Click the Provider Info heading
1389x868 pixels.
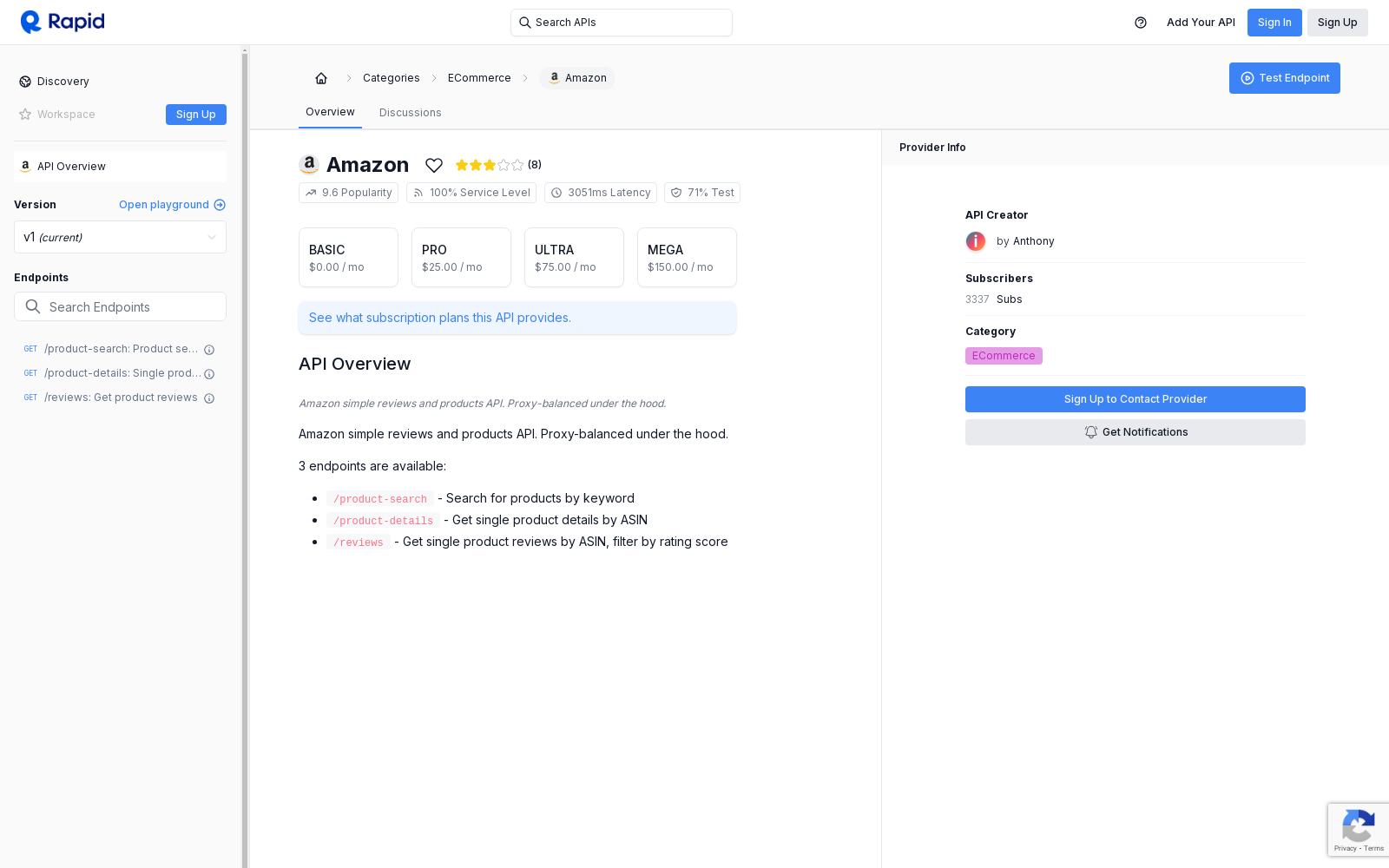(x=932, y=148)
